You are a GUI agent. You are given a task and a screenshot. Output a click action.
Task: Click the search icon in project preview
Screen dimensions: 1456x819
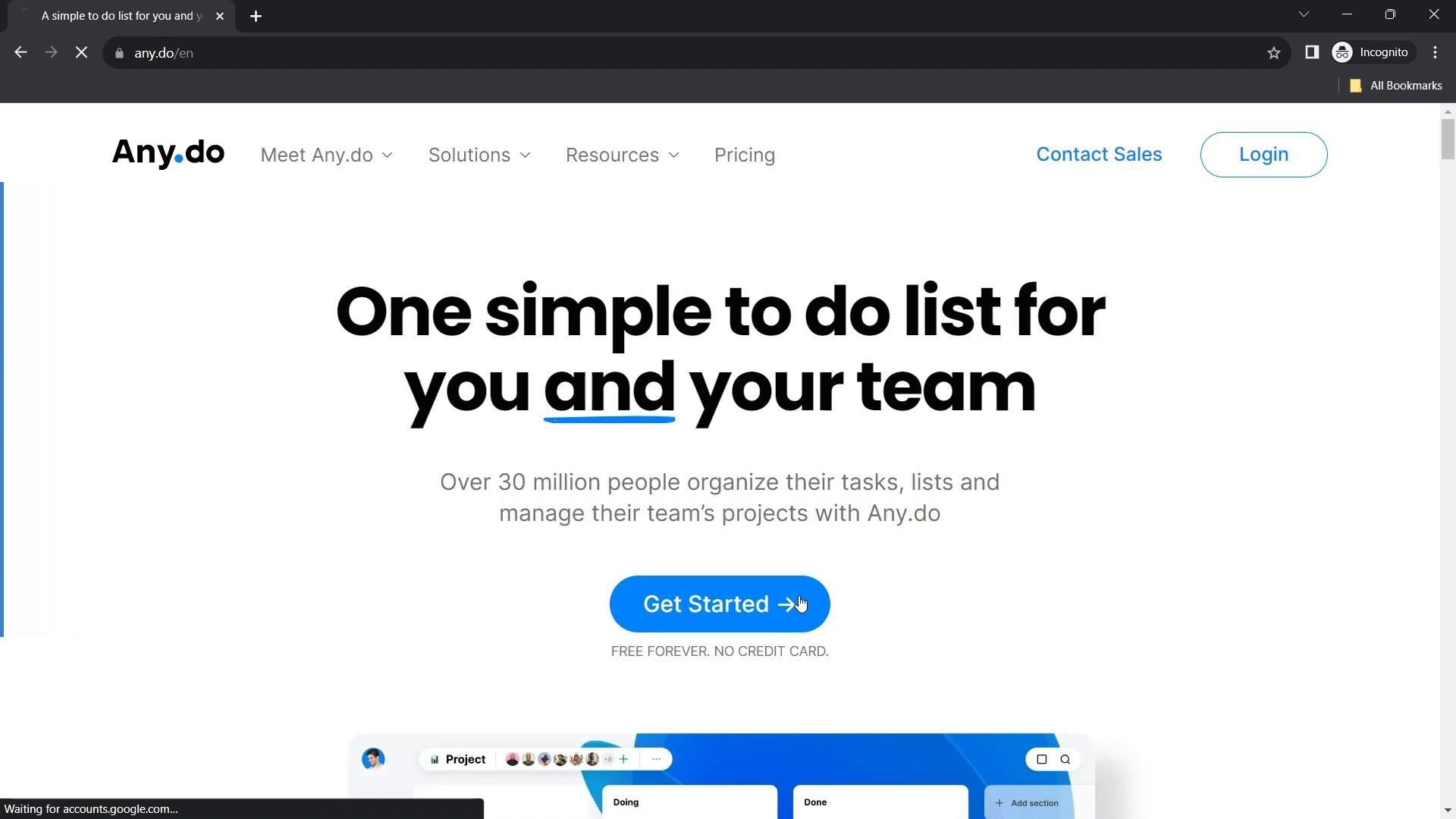pos(1065,759)
